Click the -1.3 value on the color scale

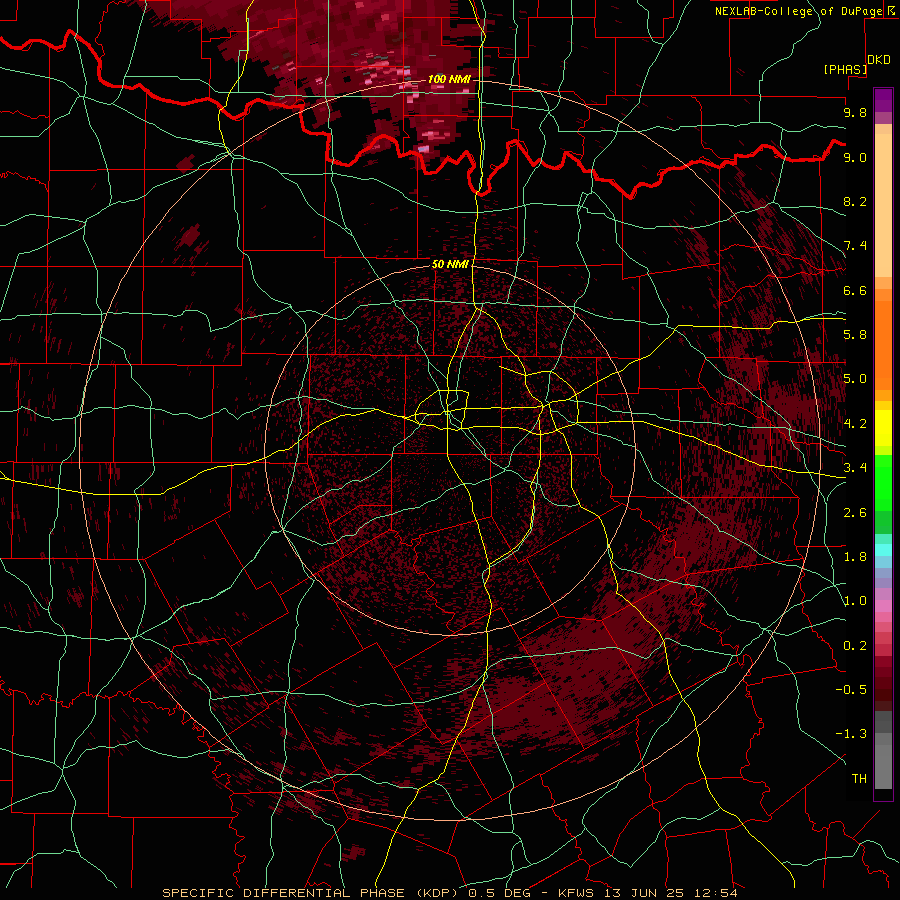[851, 734]
